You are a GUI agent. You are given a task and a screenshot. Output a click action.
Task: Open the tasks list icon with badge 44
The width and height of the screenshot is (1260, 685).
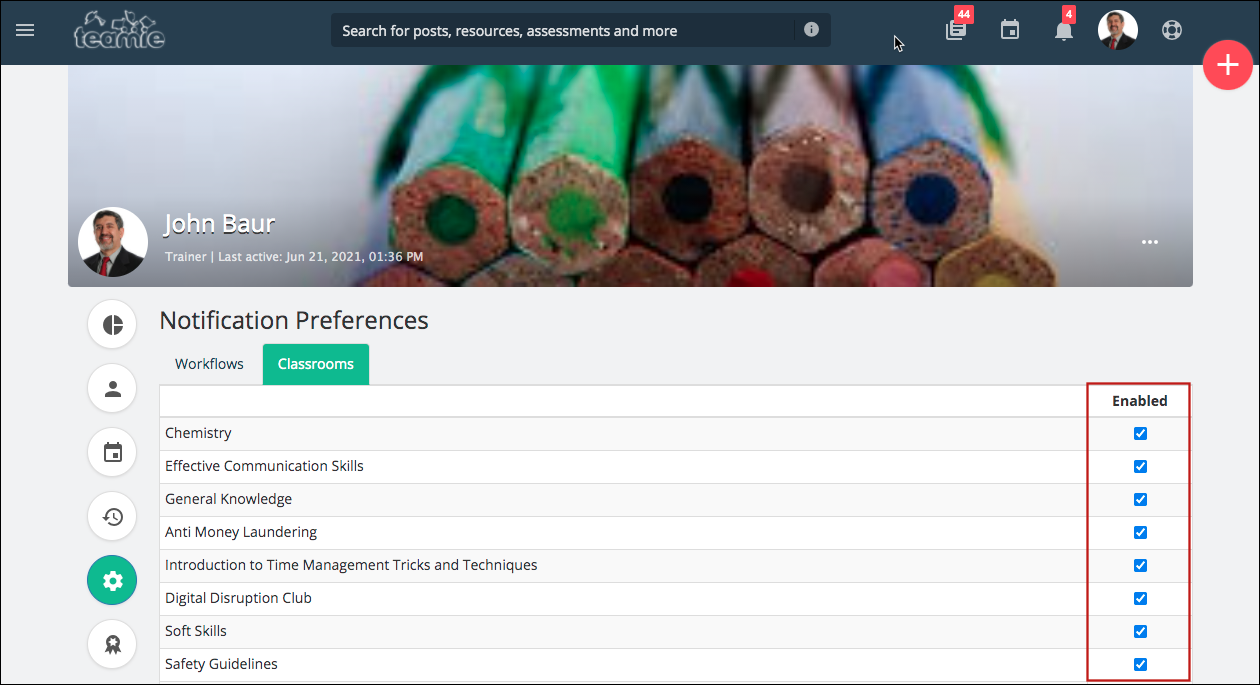956,30
